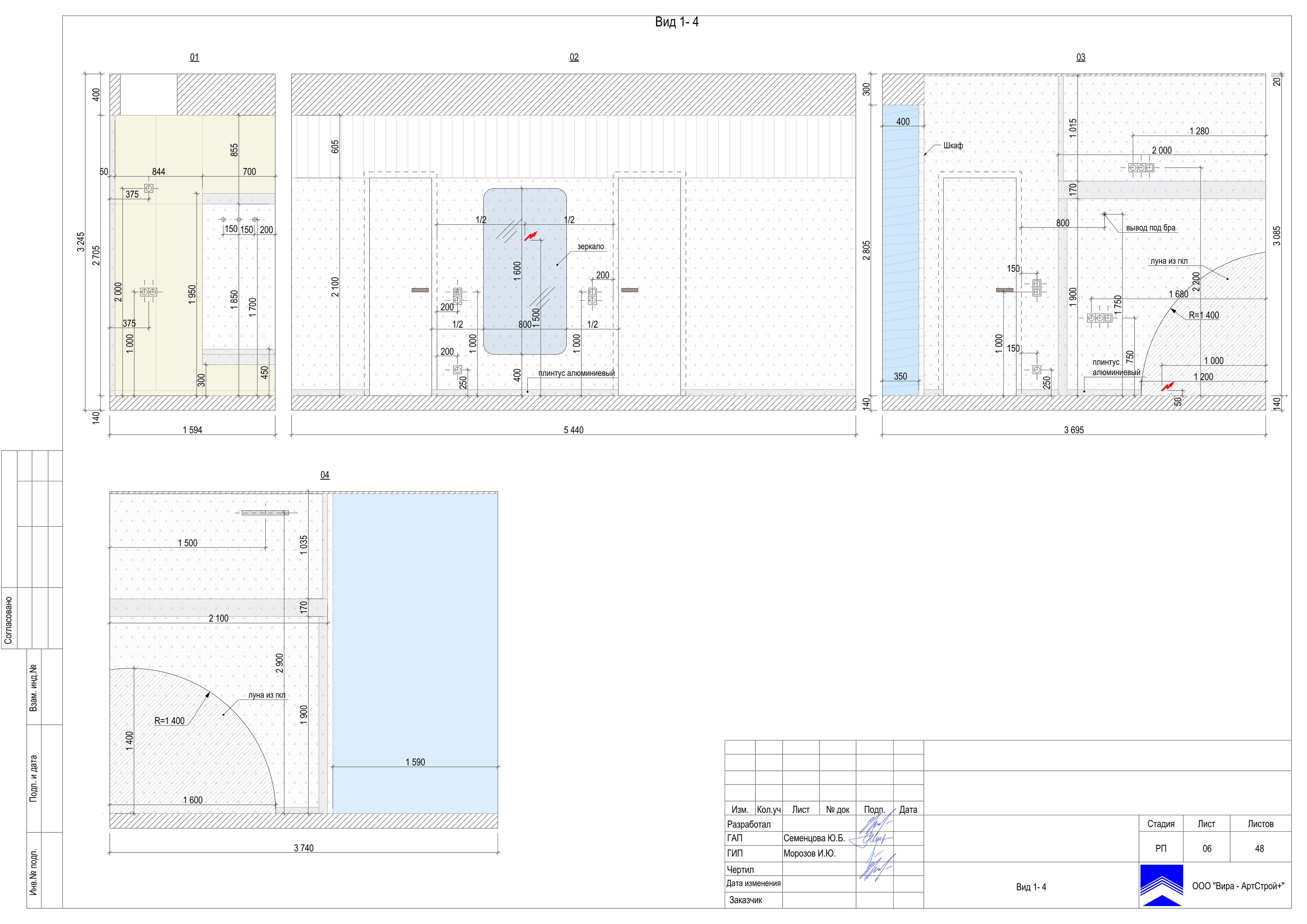Click the dimension 844 in view 01

[x=158, y=172]
